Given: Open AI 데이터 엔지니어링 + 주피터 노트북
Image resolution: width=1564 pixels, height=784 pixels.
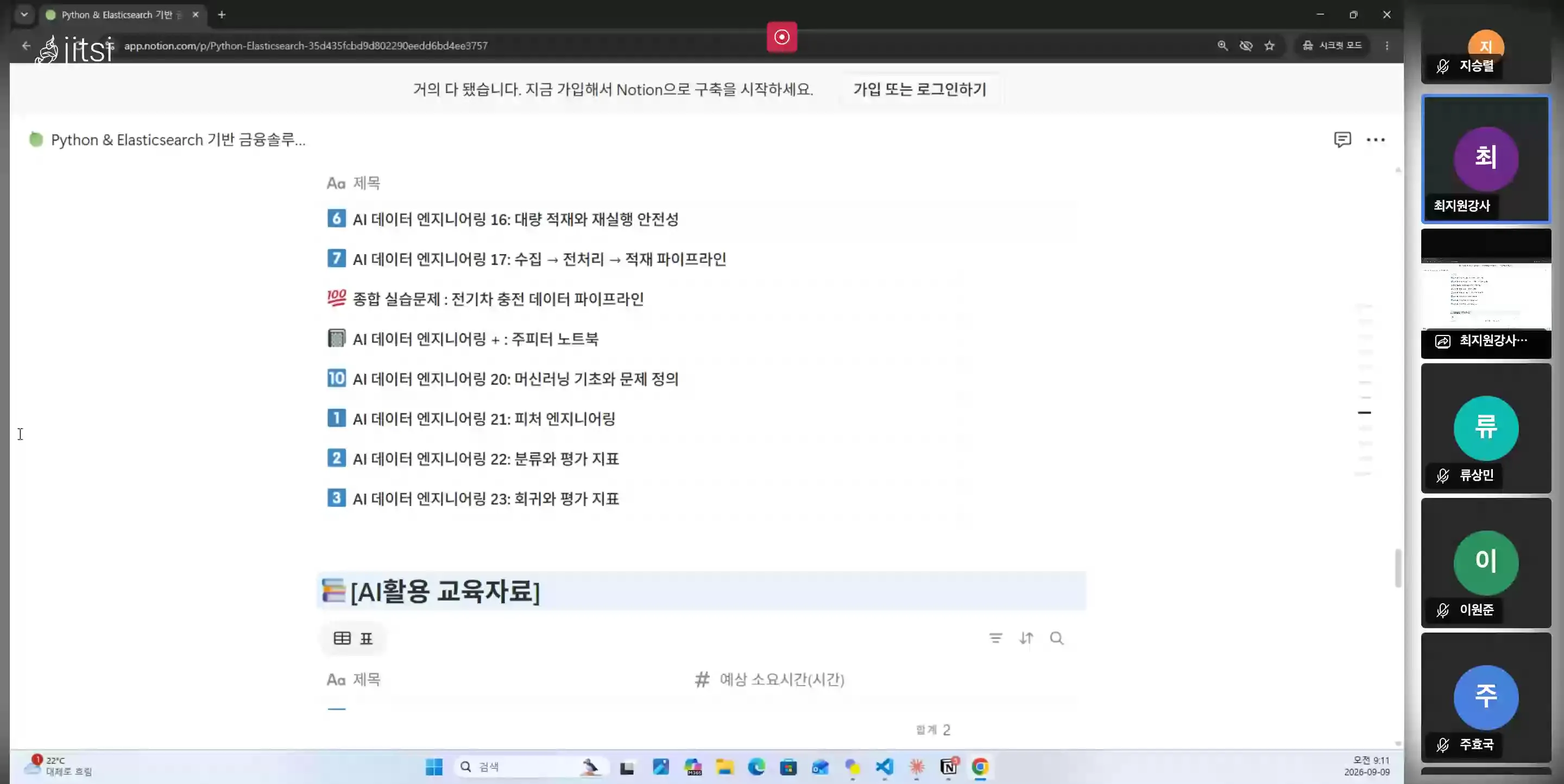Looking at the screenshot, I should tap(475, 339).
